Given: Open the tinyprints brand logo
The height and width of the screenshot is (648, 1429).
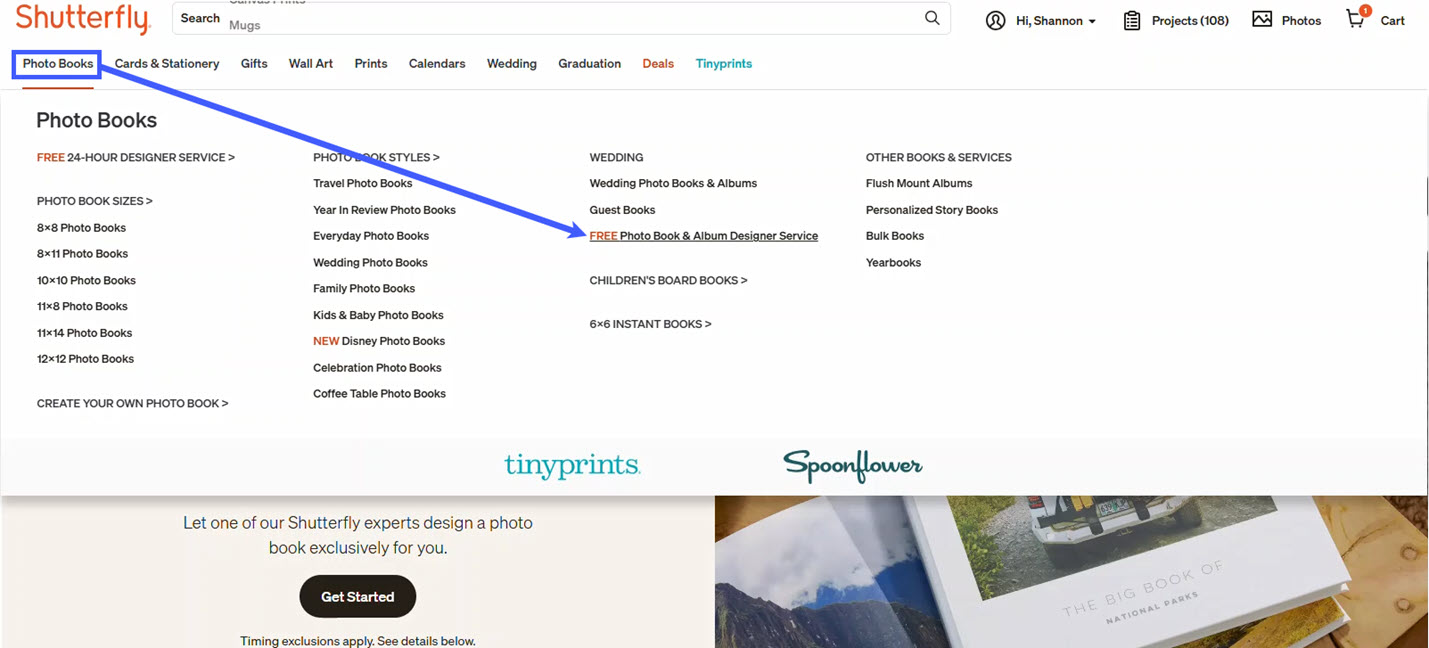Looking at the screenshot, I should (572, 466).
